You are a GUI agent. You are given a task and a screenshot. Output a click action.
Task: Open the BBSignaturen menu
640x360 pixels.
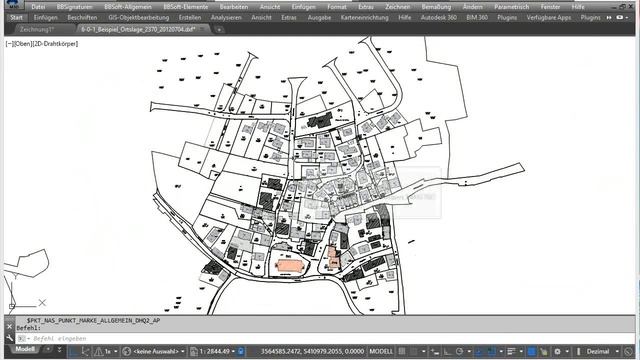click(x=74, y=7)
